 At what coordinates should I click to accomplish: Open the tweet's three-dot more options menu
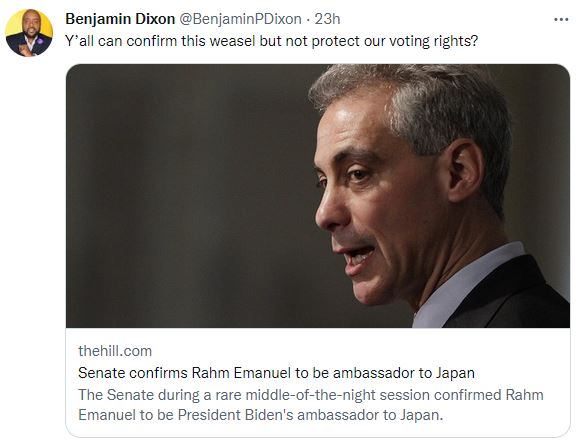pos(561,20)
